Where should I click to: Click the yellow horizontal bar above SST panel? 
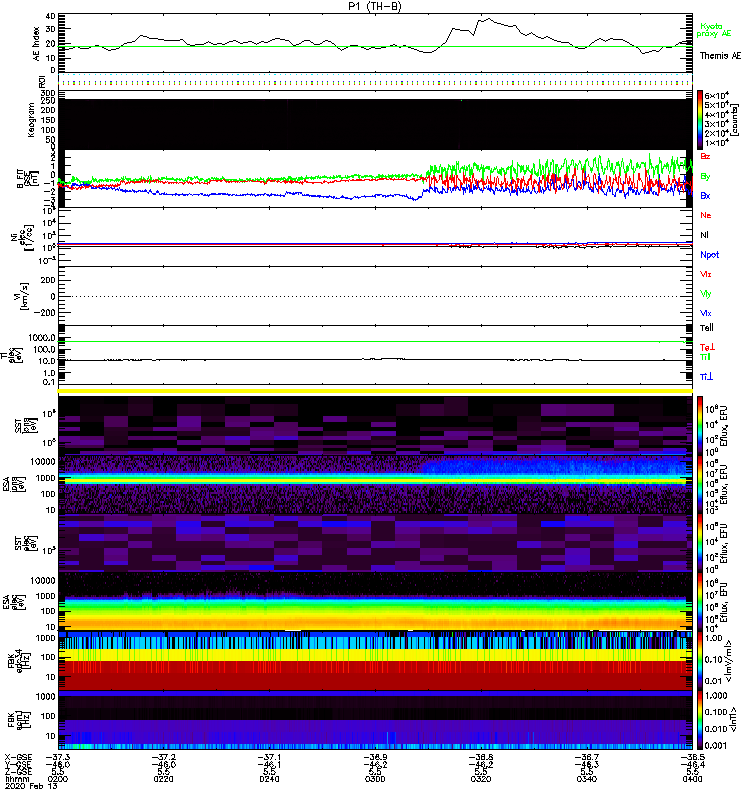pyautogui.click(x=375, y=391)
